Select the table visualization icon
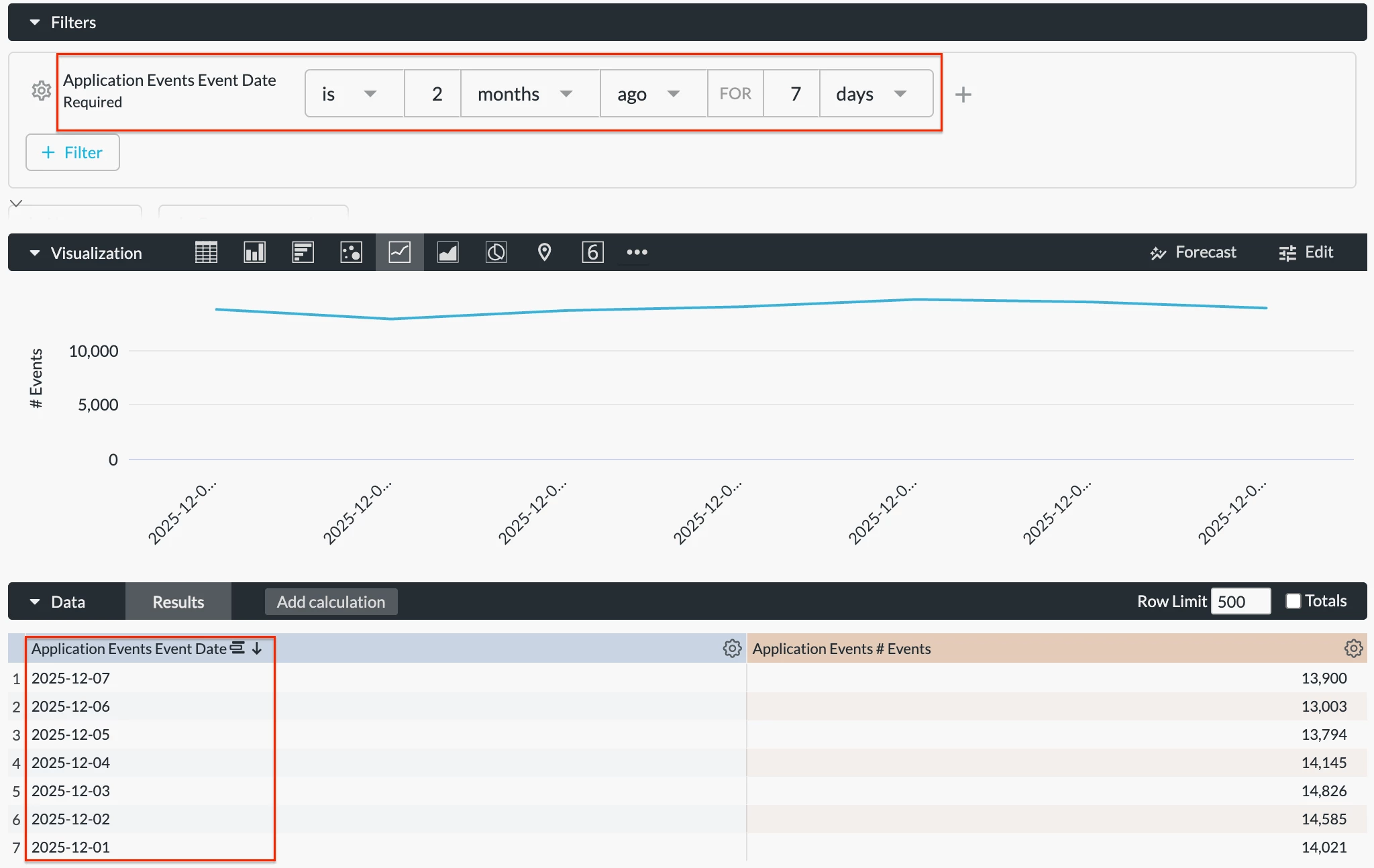1374x868 pixels. point(206,252)
